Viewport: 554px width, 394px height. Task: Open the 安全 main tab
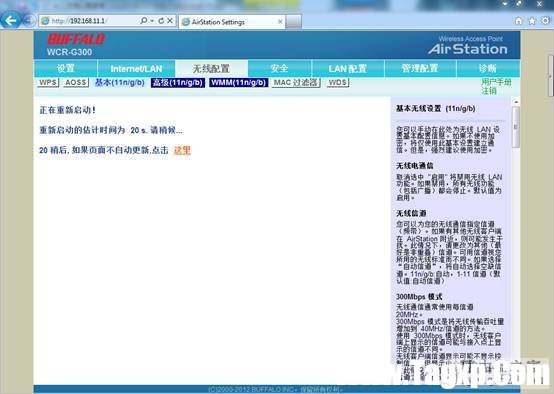coord(279,68)
